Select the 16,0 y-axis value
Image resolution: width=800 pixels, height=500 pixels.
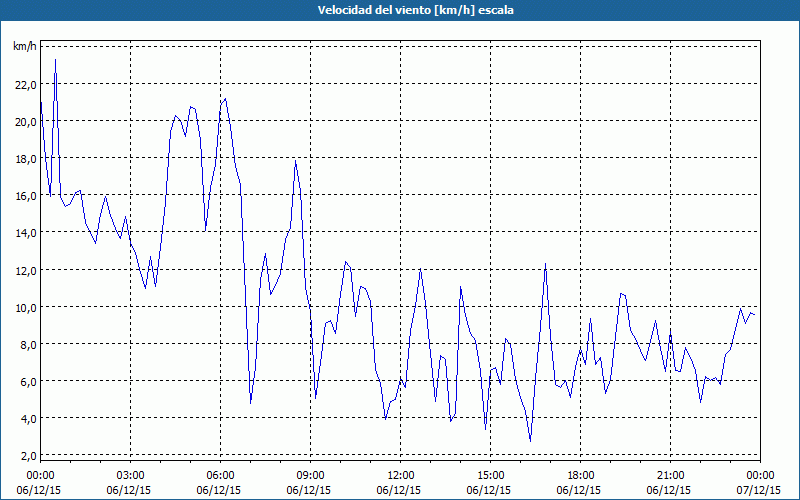tap(25, 196)
